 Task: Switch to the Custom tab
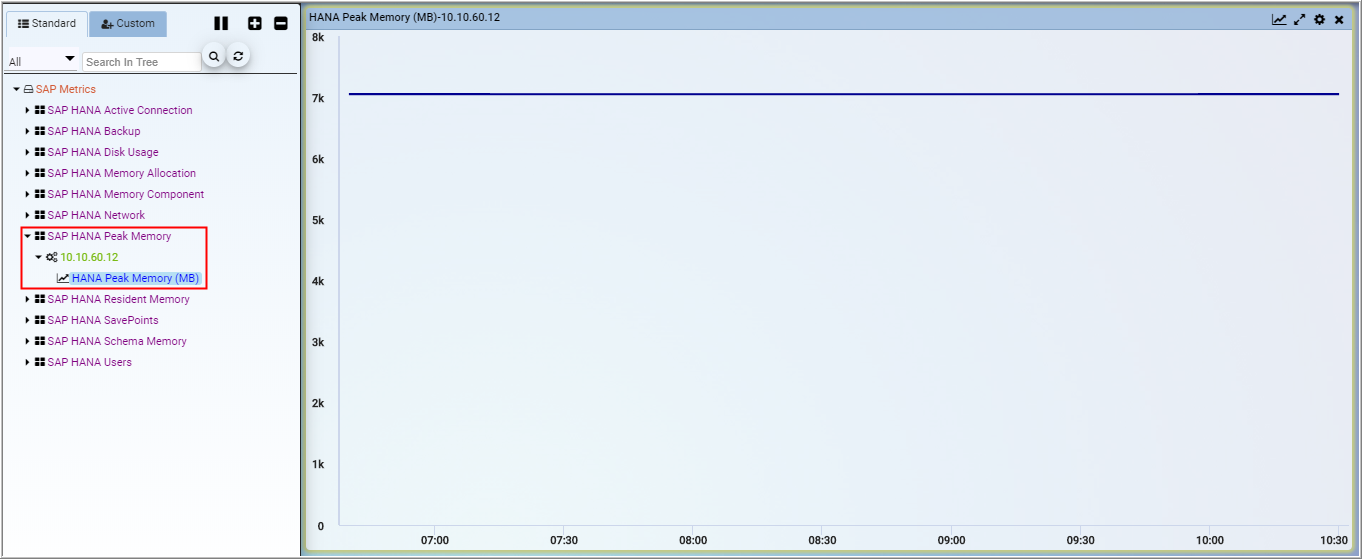coord(128,24)
